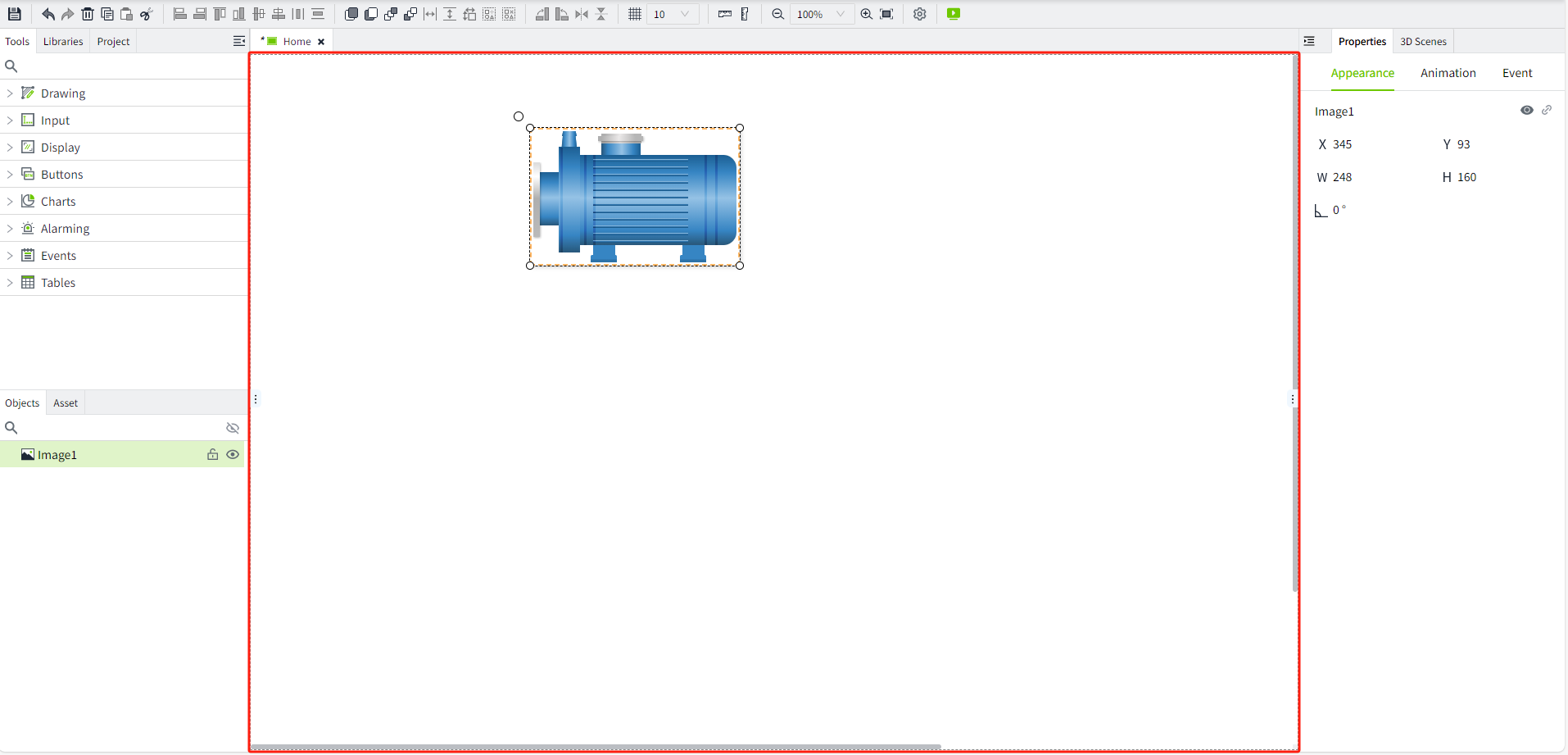Open the grid size dropdown showing 10

tap(685, 14)
